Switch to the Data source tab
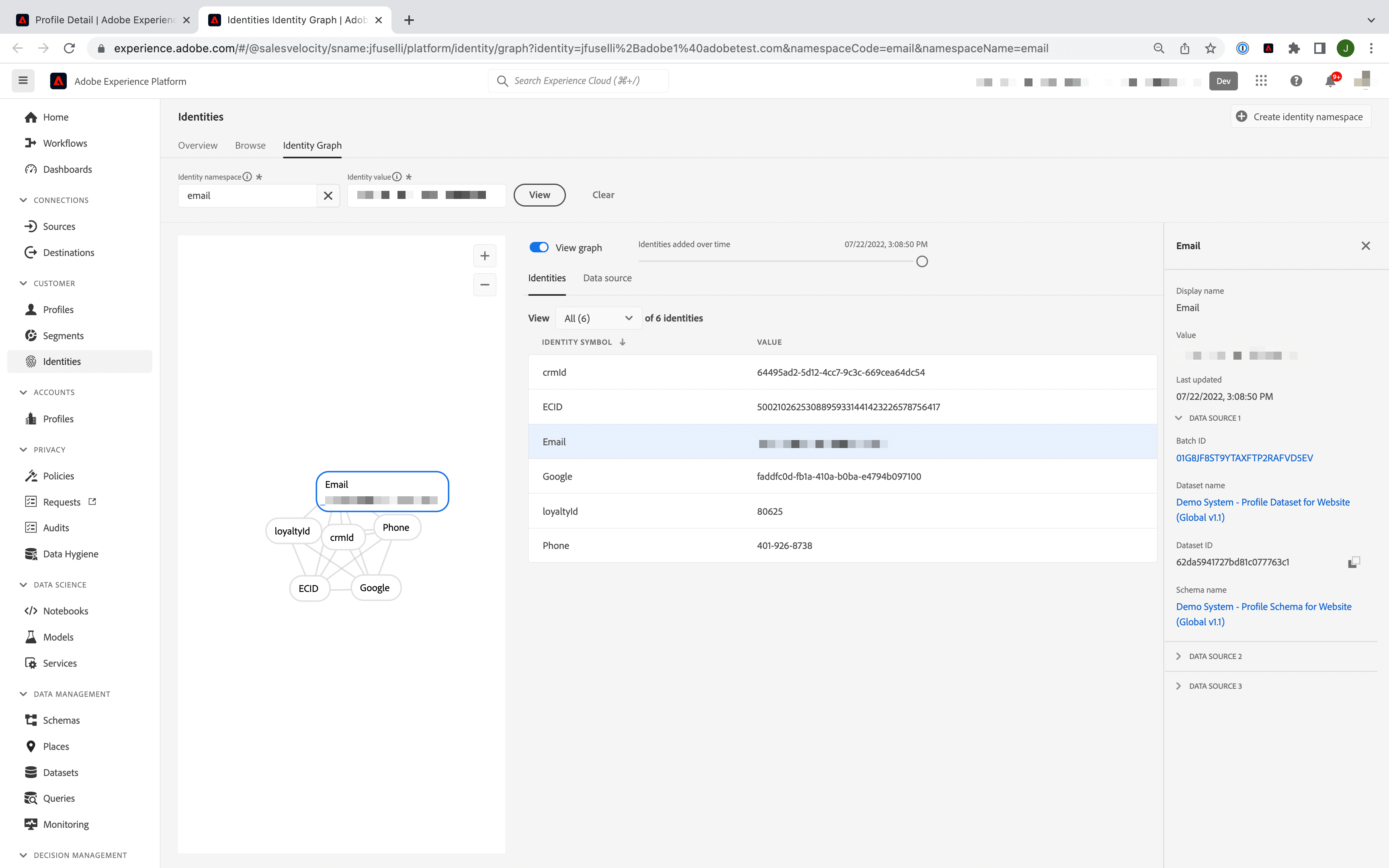 [x=607, y=277]
